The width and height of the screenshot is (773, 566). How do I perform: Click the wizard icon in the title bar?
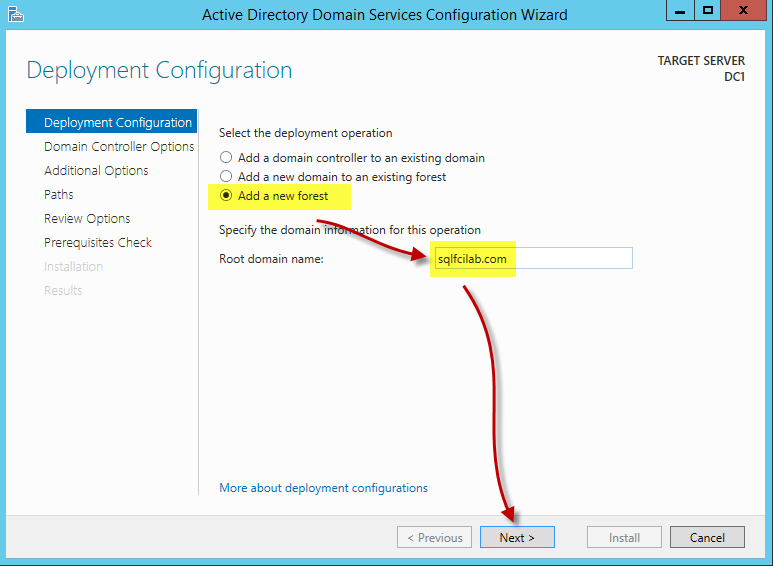[x=16, y=14]
